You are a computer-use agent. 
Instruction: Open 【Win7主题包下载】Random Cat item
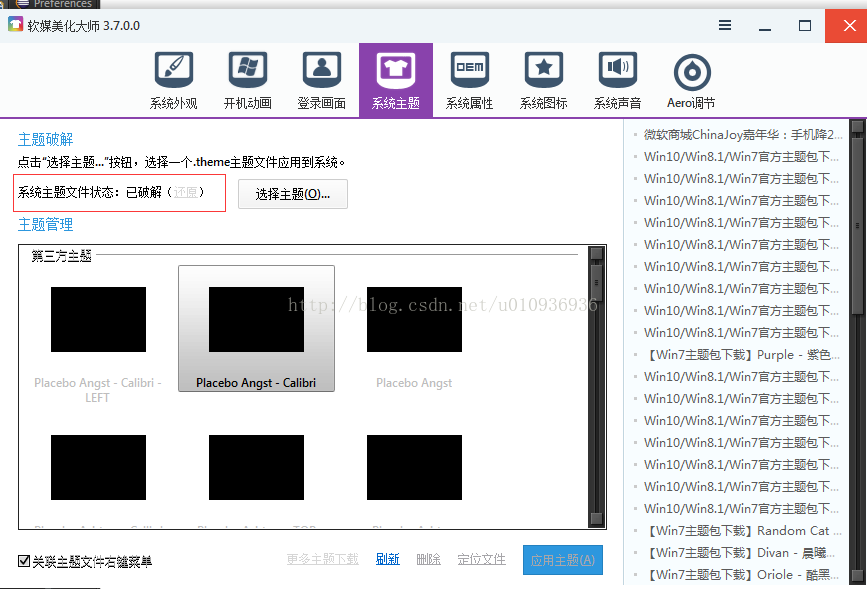tap(744, 530)
